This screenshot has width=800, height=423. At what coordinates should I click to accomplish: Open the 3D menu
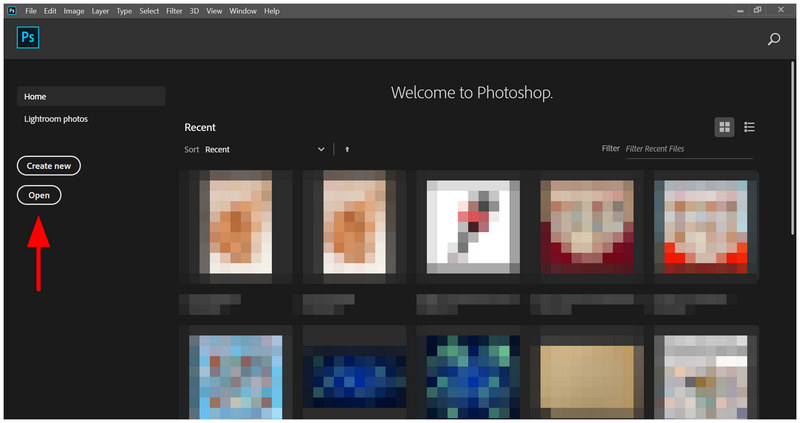click(x=194, y=11)
